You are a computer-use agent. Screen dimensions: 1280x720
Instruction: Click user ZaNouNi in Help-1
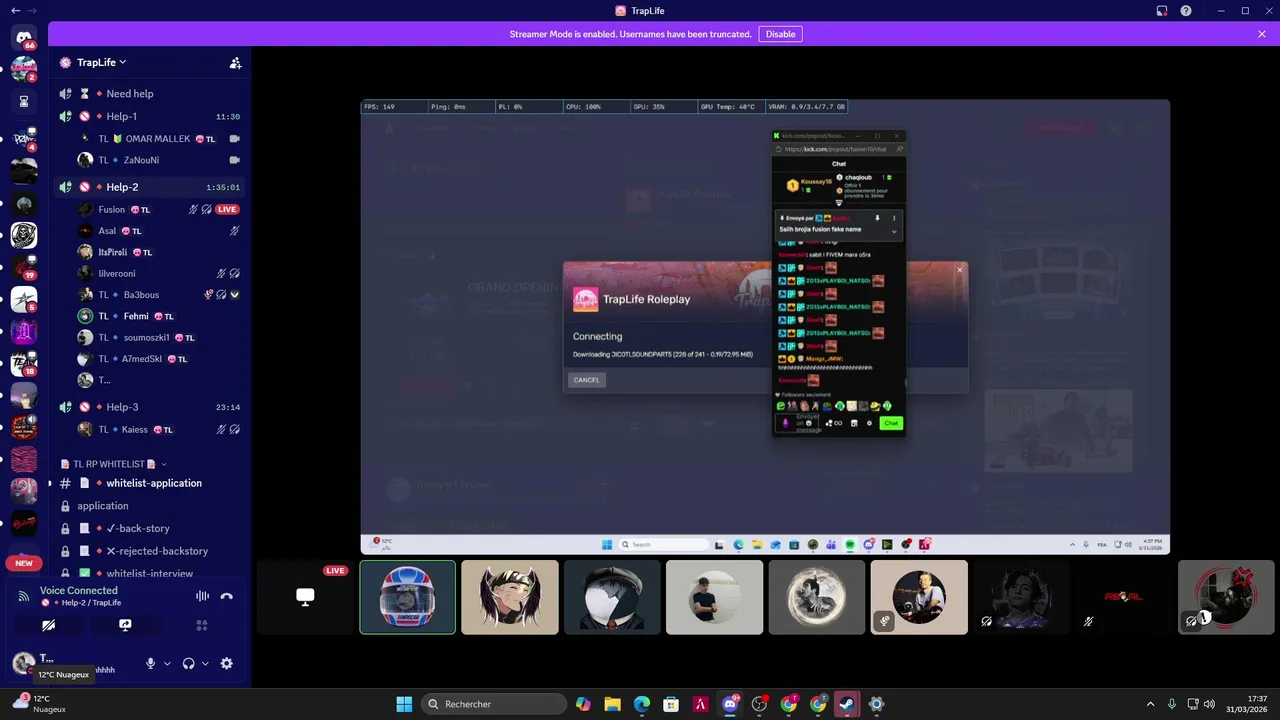(160, 160)
